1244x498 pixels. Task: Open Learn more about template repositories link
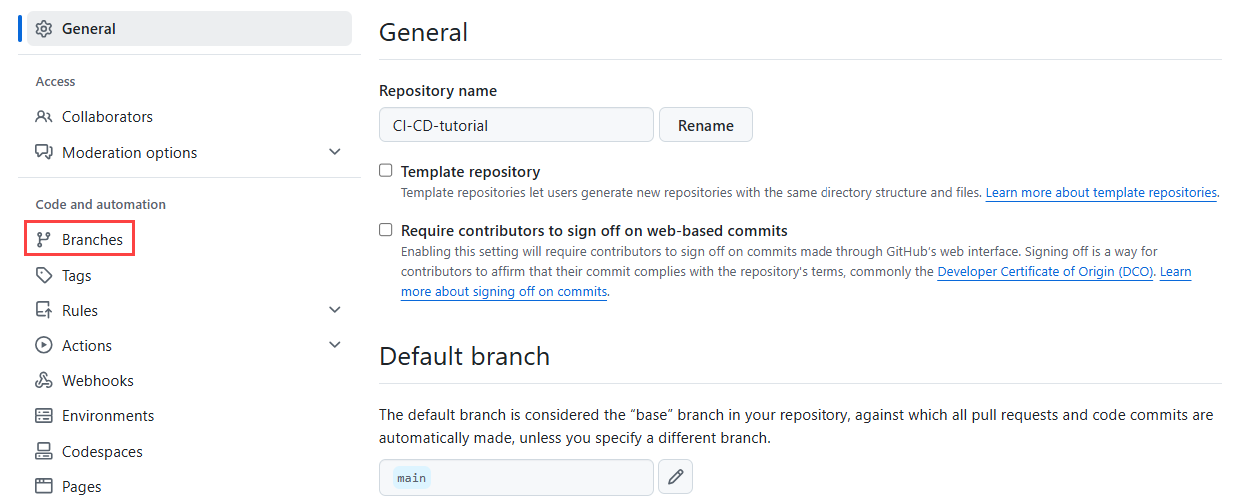pyautogui.click(x=1101, y=193)
